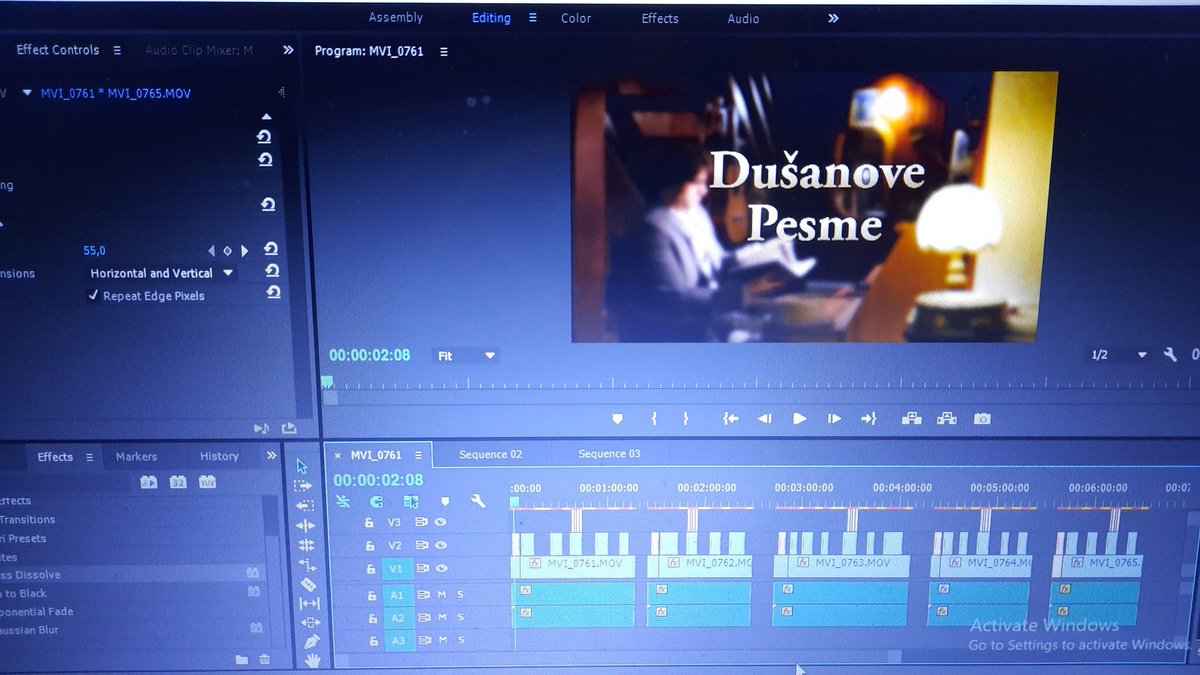Select the Selection arrow tool
This screenshot has height=675, width=1200.
[x=303, y=466]
